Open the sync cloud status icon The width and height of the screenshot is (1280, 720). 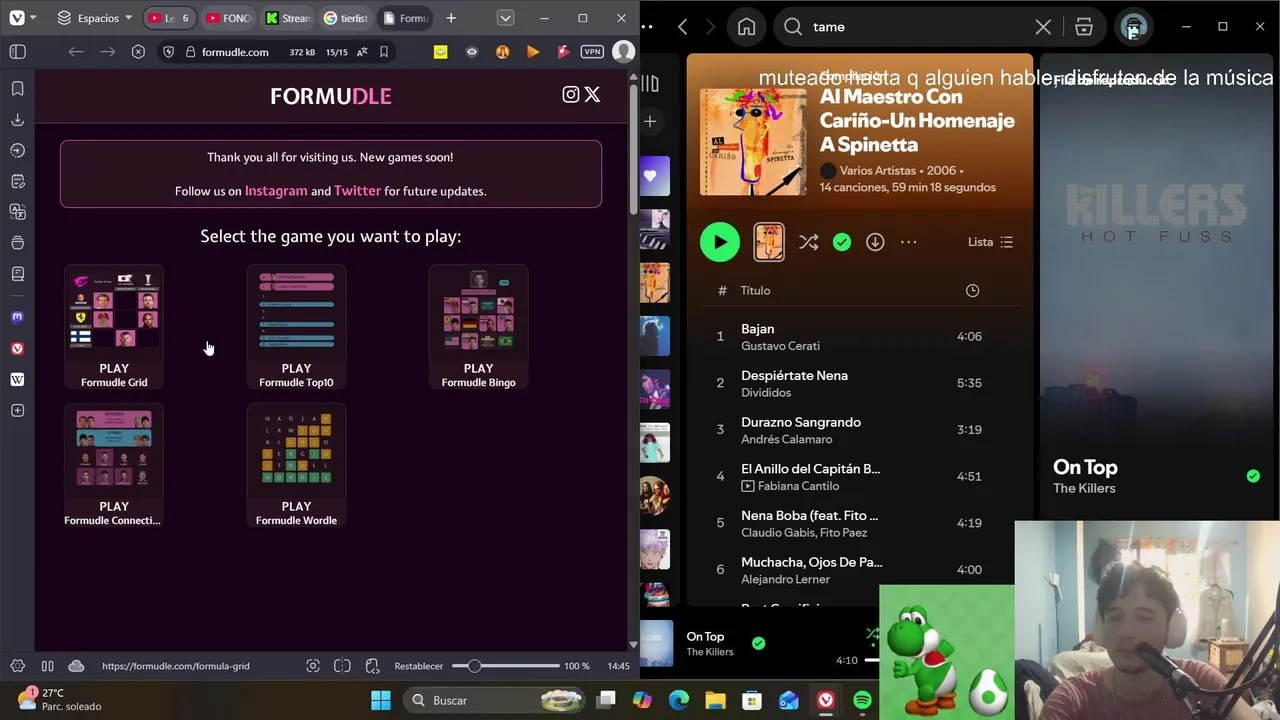76,666
